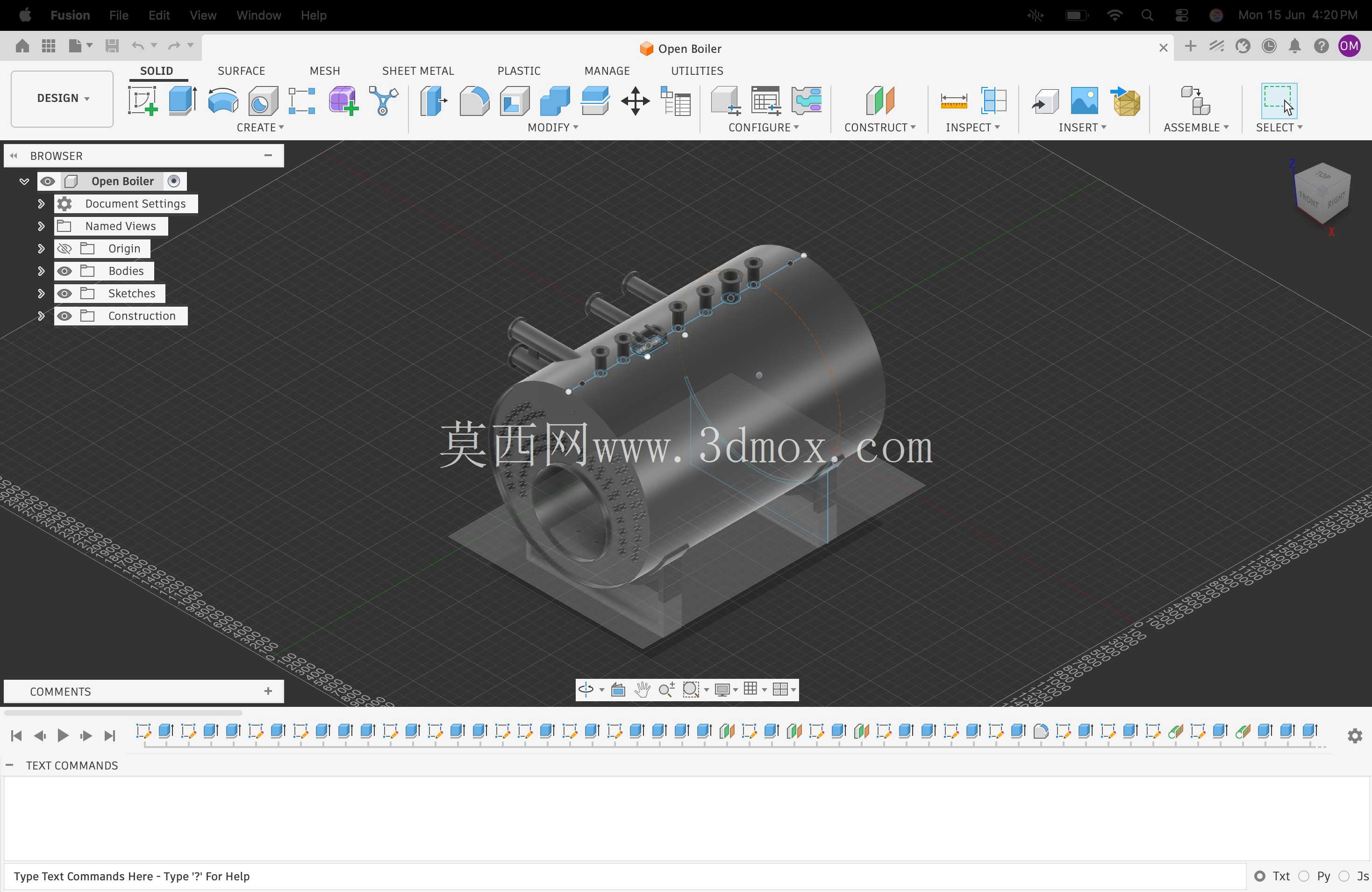Open the Data Panel grid icon
This screenshot has width=1372, height=892.
point(49,45)
